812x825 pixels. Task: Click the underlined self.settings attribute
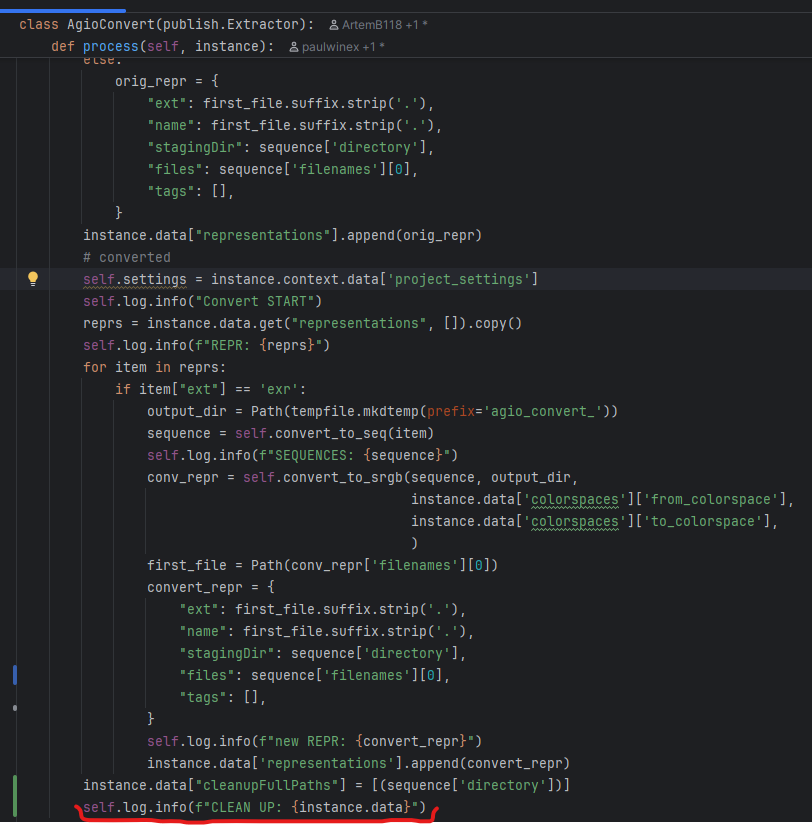[x=135, y=280]
